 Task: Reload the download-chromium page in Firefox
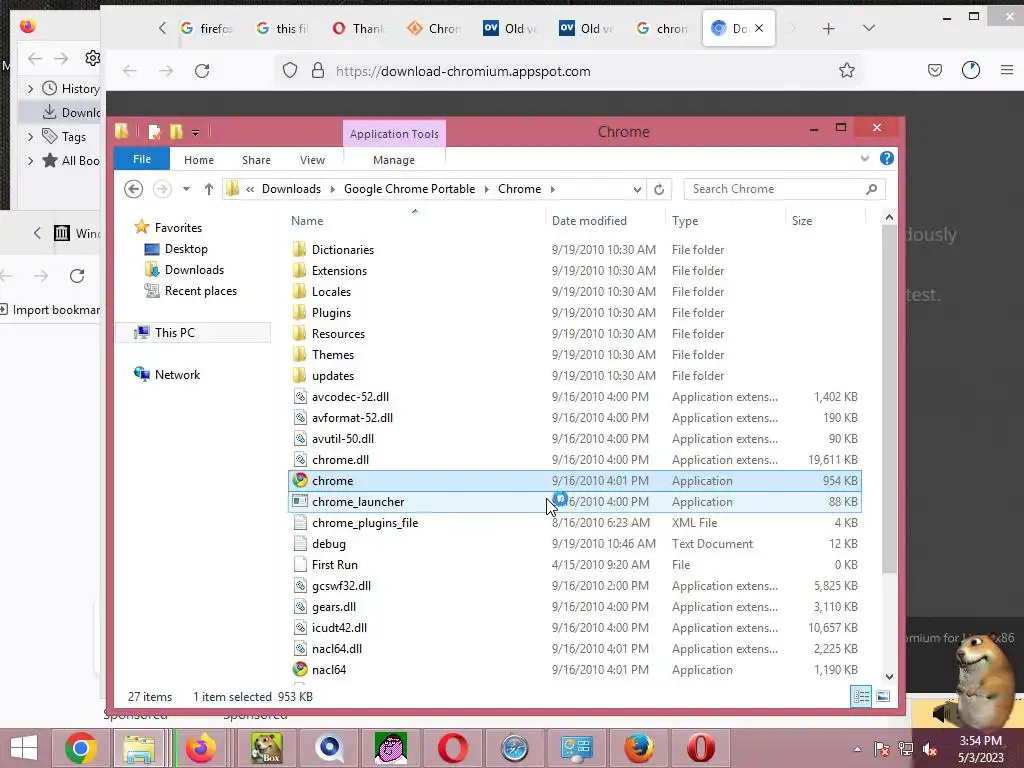(202, 71)
